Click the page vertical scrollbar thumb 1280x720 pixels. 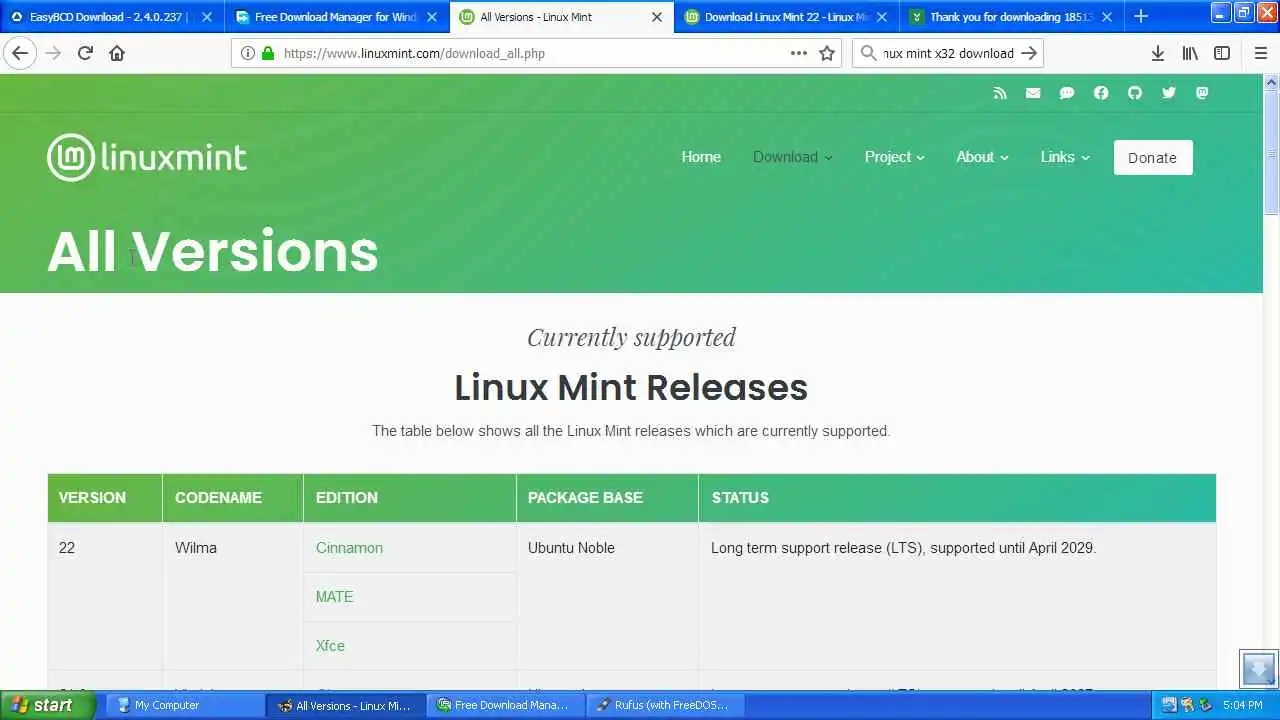point(1271,152)
